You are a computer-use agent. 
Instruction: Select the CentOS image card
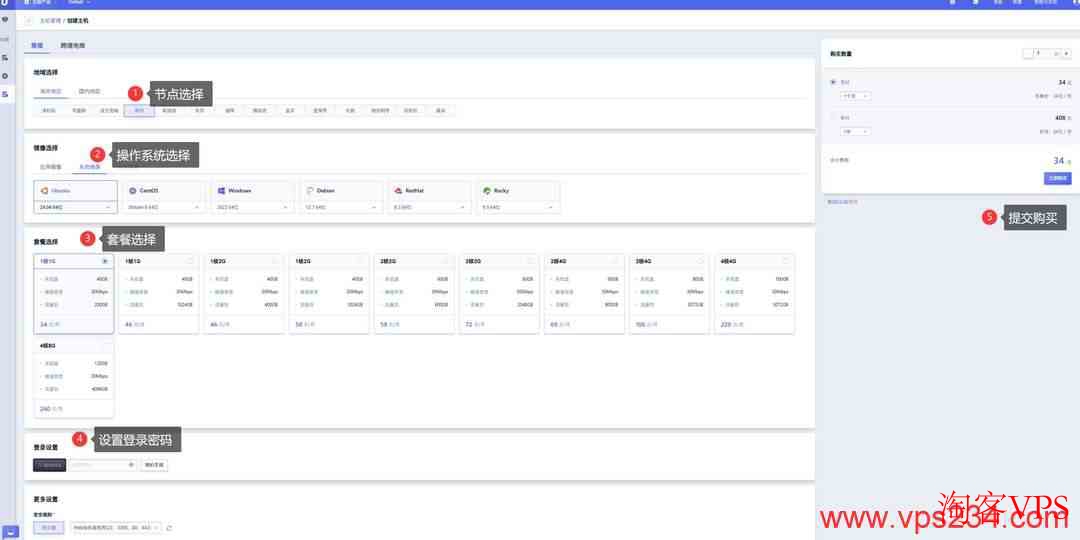tap(162, 190)
